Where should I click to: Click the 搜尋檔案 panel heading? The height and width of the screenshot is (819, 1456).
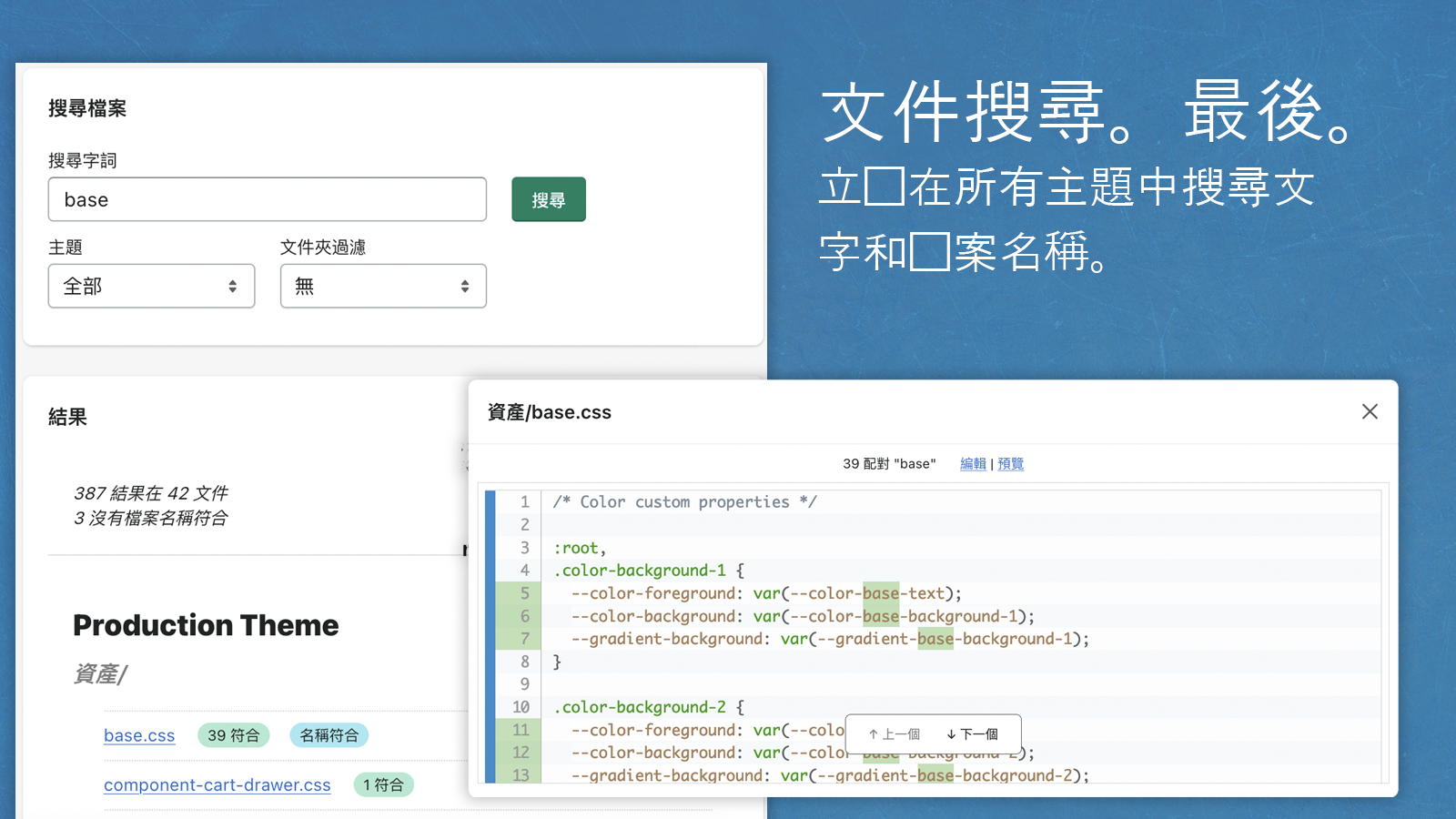tap(87, 108)
